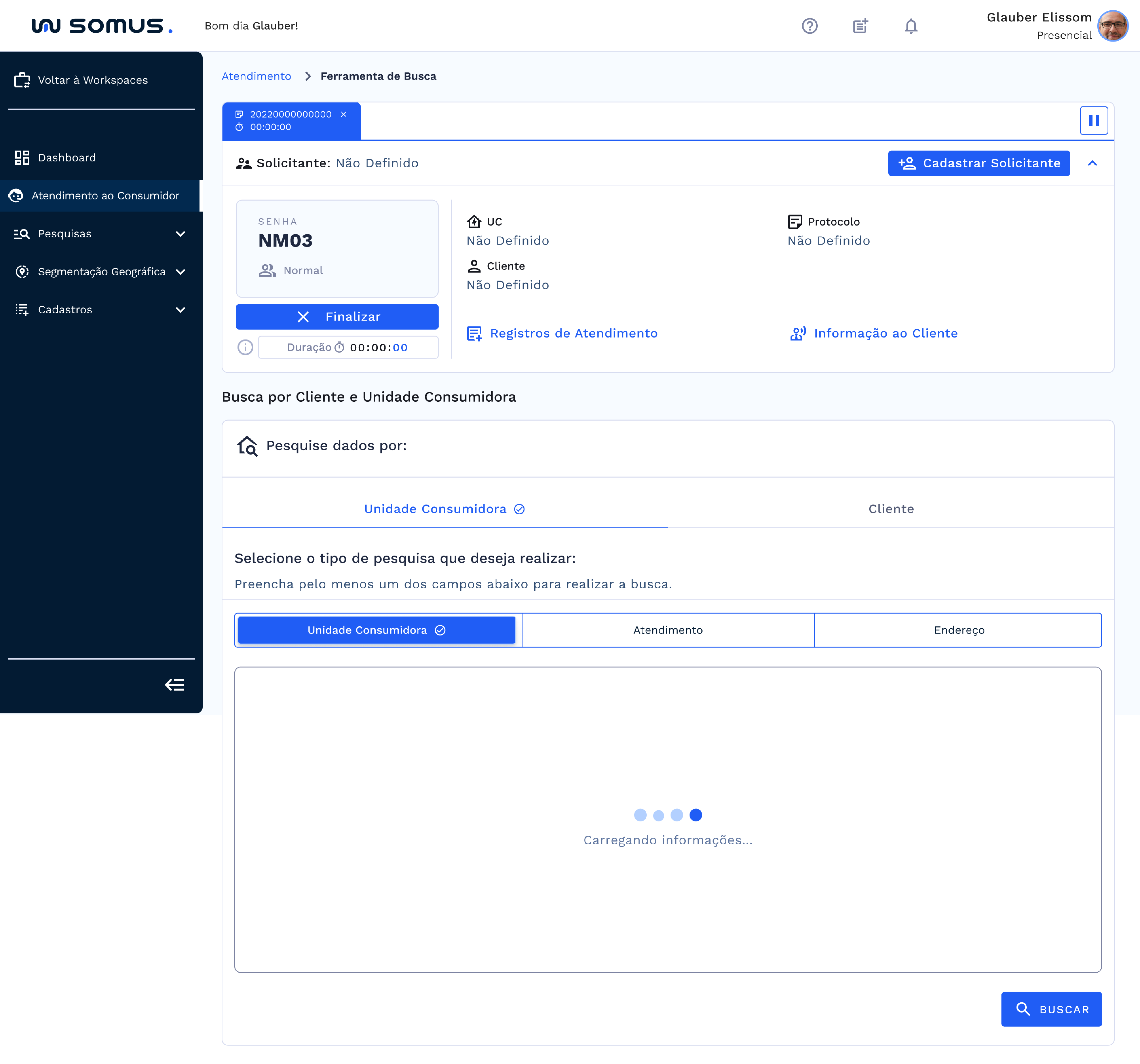The width and height of the screenshot is (1140, 1064).
Task: Collapse the sidebar with arrow icon
Action: coord(174,685)
